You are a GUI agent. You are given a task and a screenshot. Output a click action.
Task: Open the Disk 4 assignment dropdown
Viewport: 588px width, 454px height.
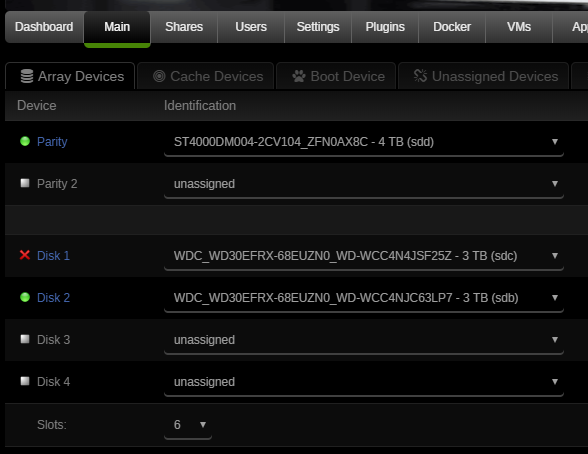[364, 382]
